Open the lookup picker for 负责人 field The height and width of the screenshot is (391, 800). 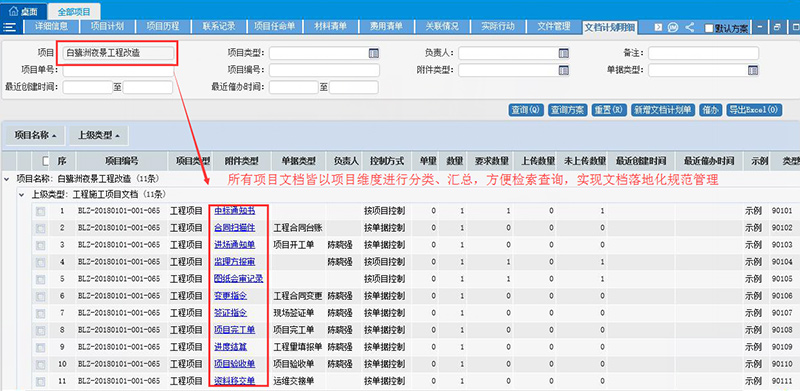563,53
